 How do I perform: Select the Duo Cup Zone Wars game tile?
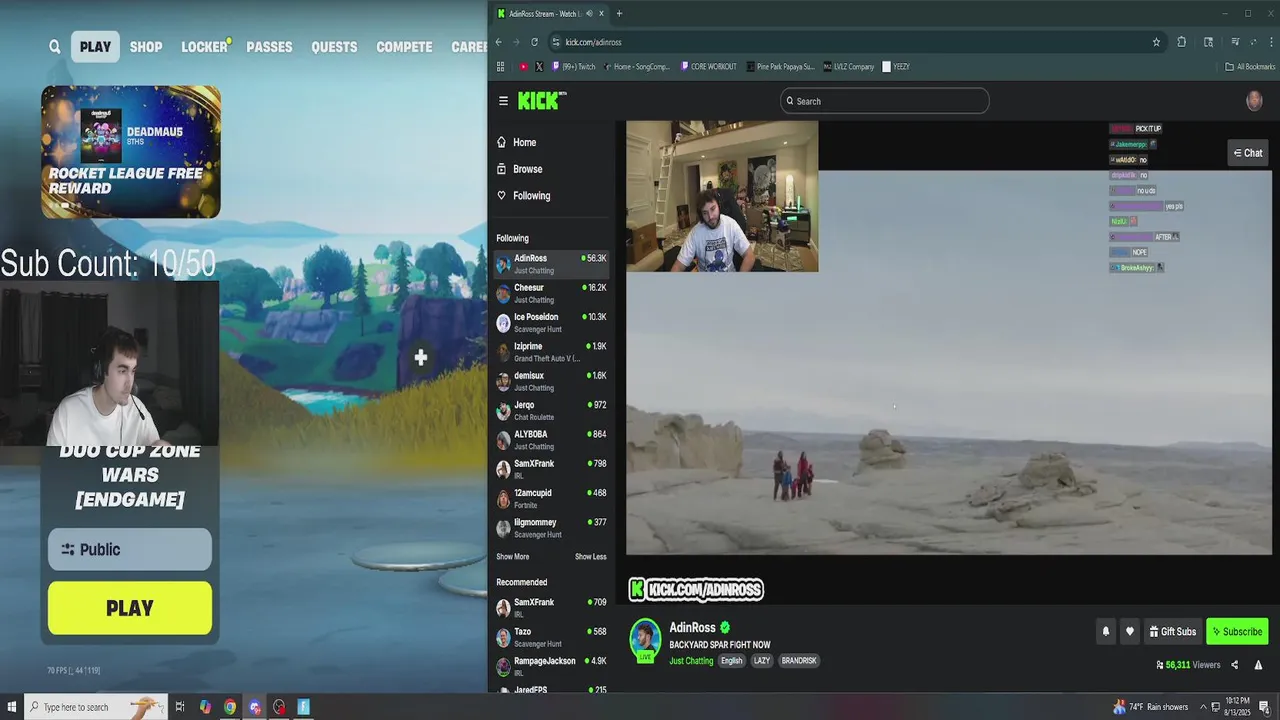coord(130,476)
